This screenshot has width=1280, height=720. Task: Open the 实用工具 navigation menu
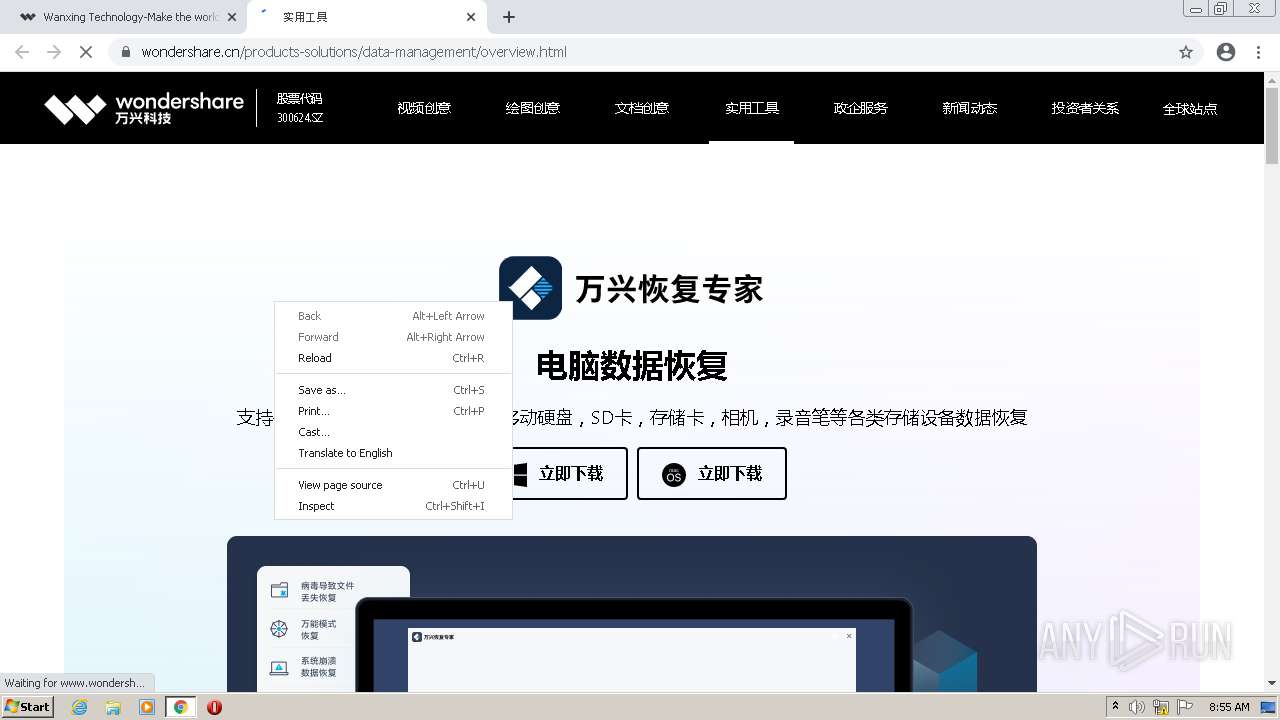(752, 108)
